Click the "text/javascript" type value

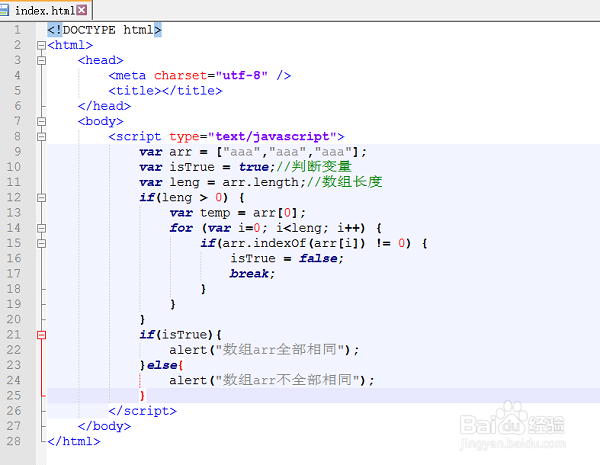pyautogui.click(x=272, y=137)
